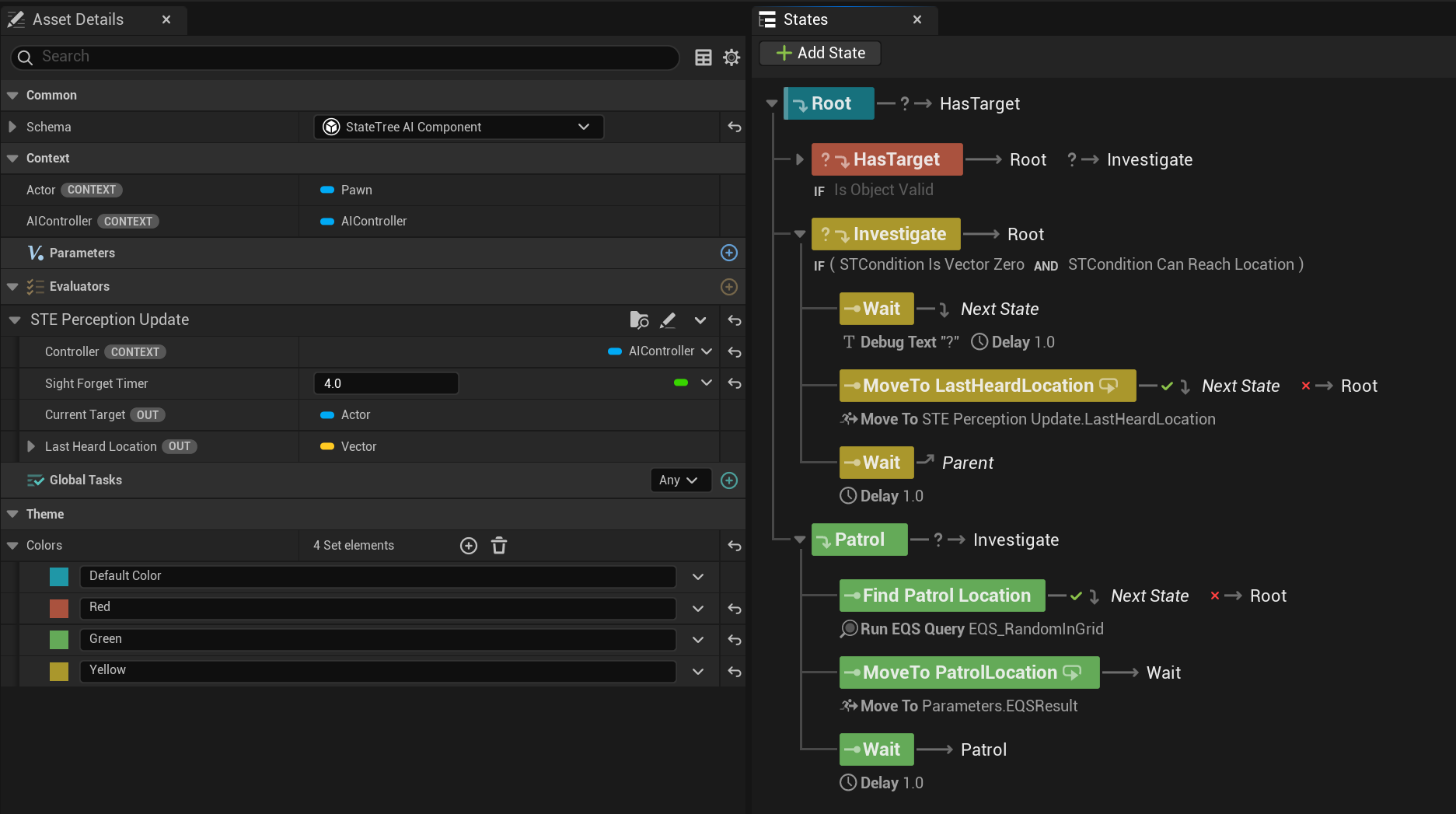Browse to STE Perception Update asset
The height and width of the screenshot is (814, 1456).
(x=639, y=320)
